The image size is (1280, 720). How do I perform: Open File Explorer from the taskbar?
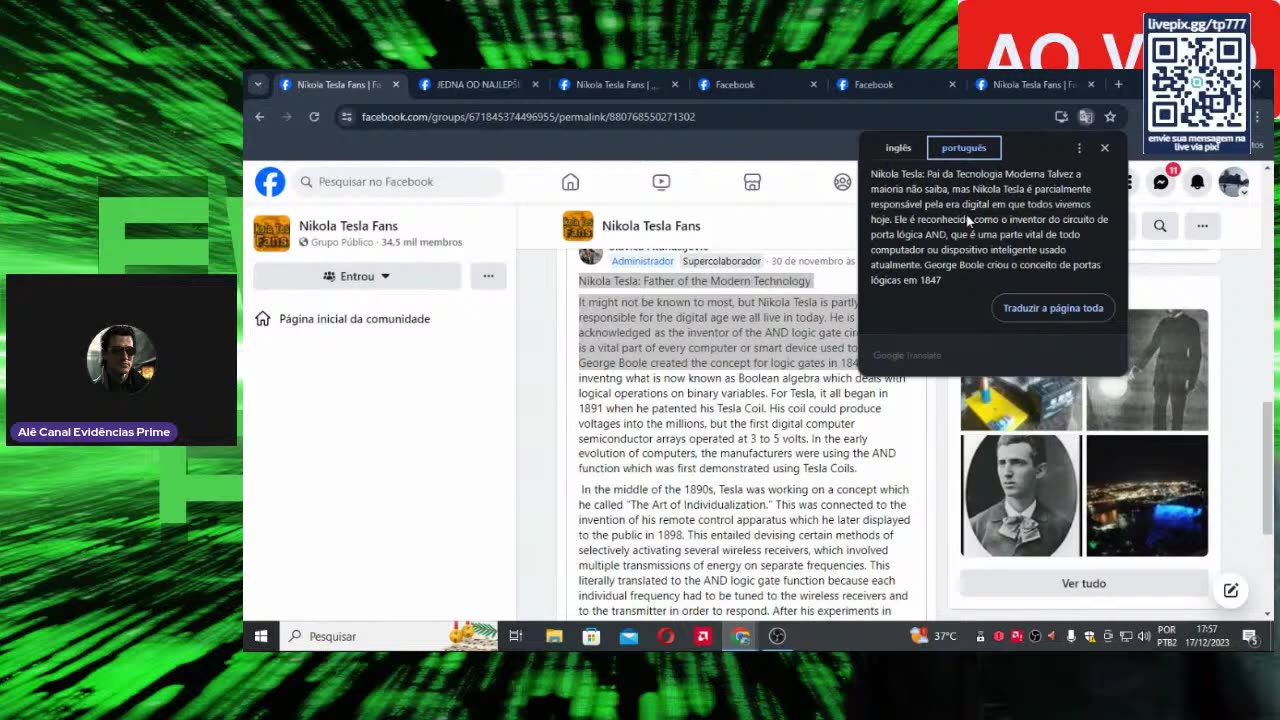pyautogui.click(x=554, y=636)
